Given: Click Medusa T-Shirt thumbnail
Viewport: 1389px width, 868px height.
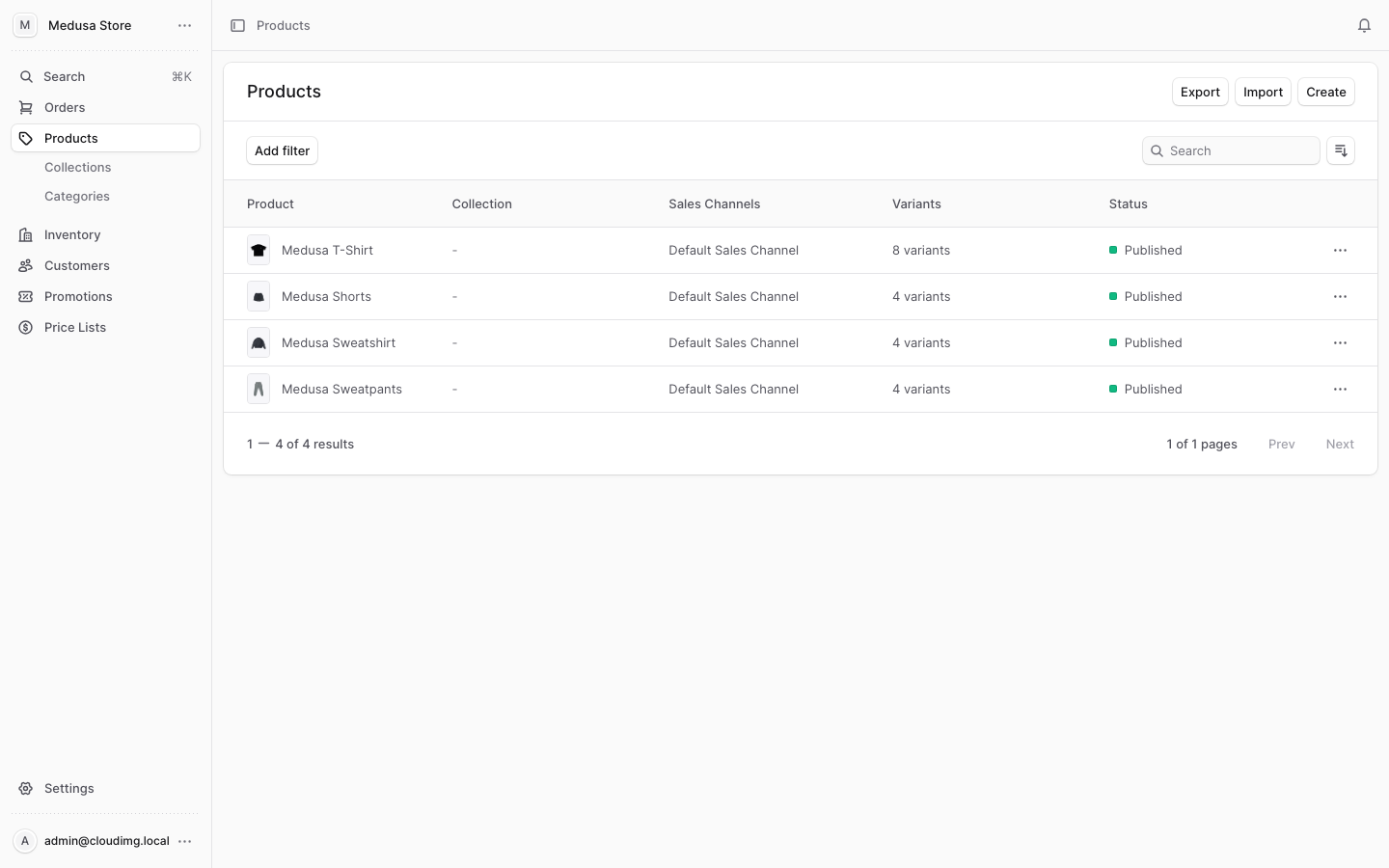Looking at the screenshot, I should [x=259, y=250].
